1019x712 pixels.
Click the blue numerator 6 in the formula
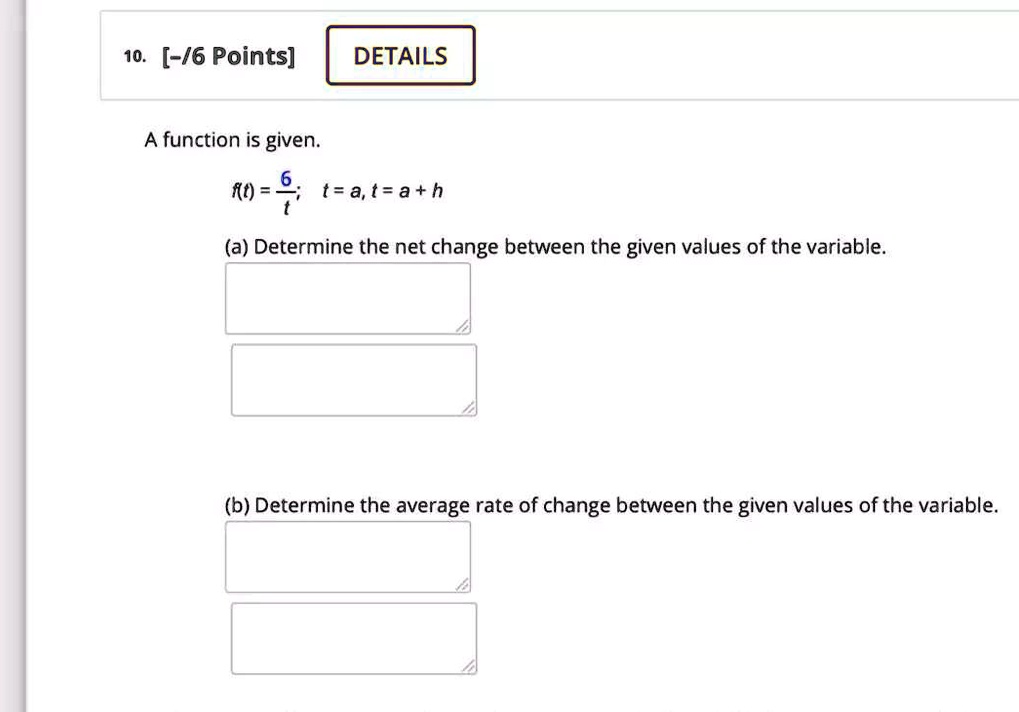(285, 178)
